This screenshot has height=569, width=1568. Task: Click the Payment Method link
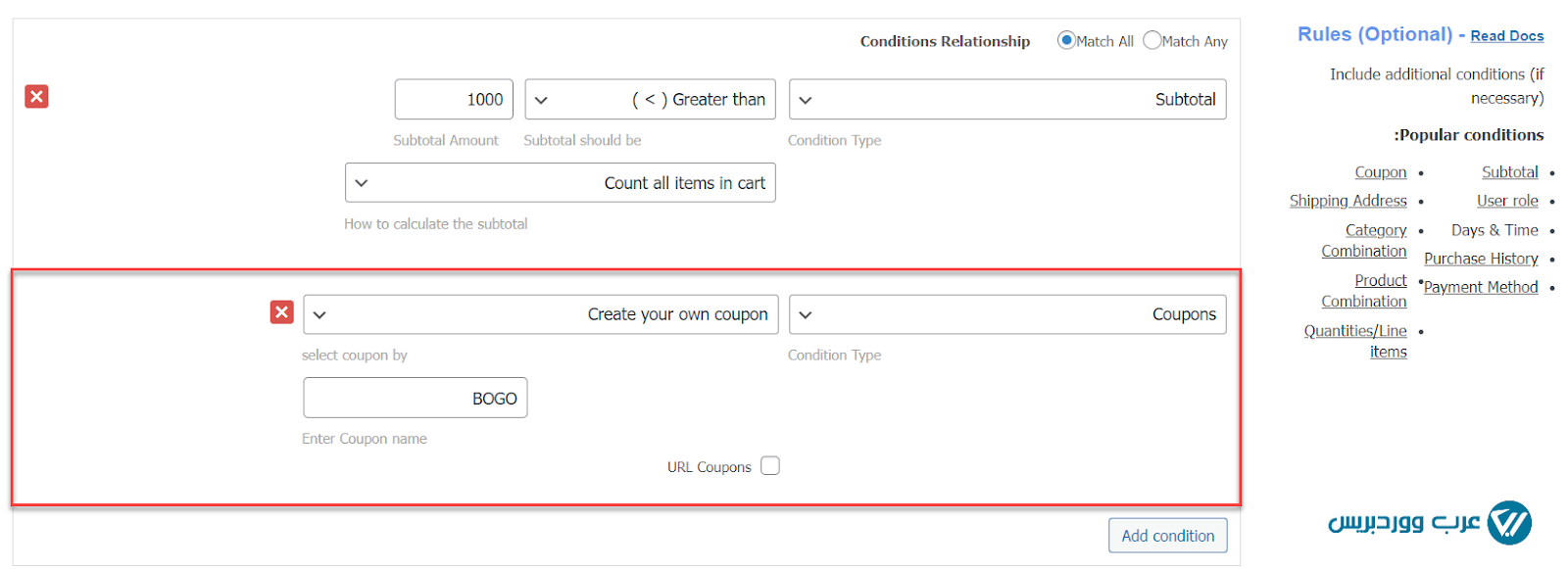coord(1480,287)
